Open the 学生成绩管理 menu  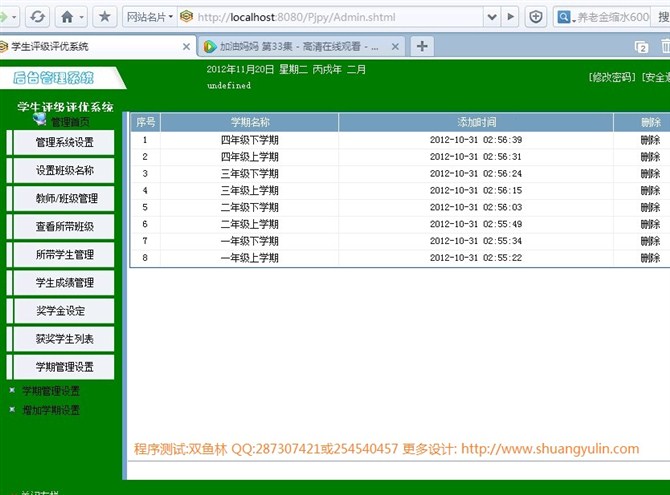tap(64, 283)
